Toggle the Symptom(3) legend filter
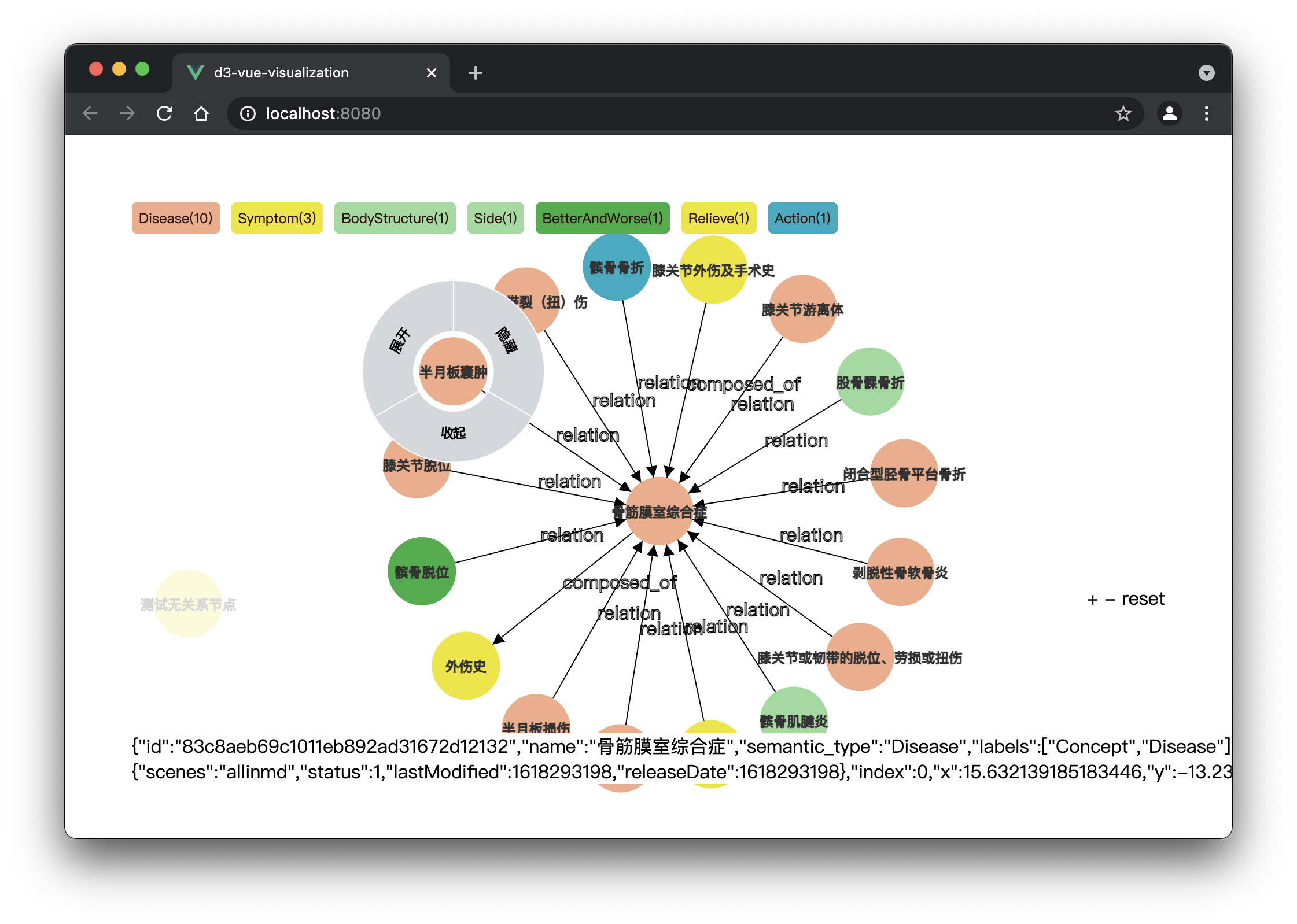The image size is (1297, 924). pos(277,218)
